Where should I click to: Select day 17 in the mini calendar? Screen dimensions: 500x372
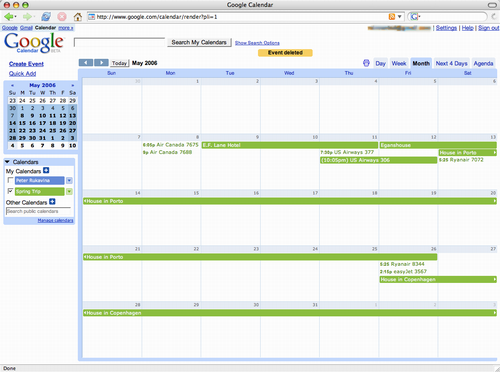point(43,123)
